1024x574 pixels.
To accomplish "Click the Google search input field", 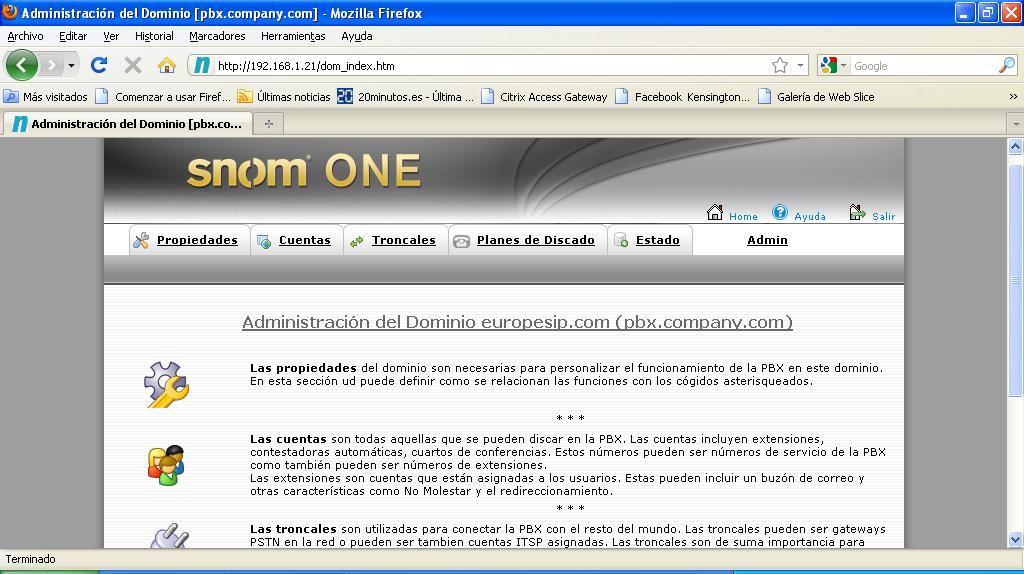I will pyautogui.click(x=922, y=66).
